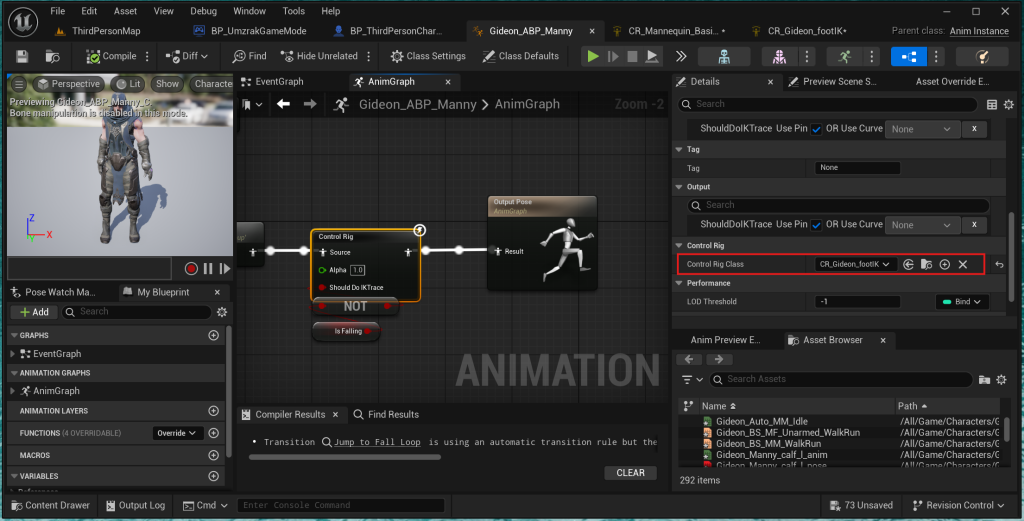Collapse the Performance section expander

pos(679,283)
